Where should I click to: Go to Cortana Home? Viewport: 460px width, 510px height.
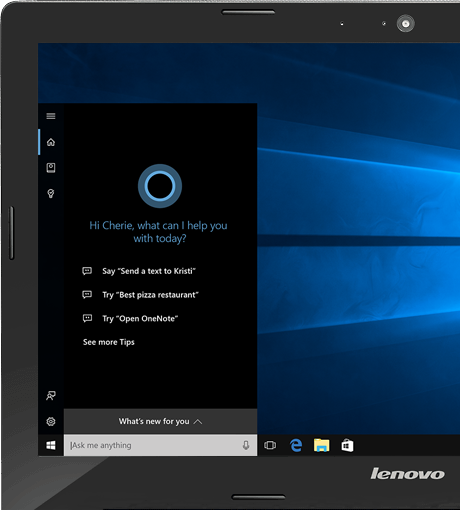pos(51,142)
